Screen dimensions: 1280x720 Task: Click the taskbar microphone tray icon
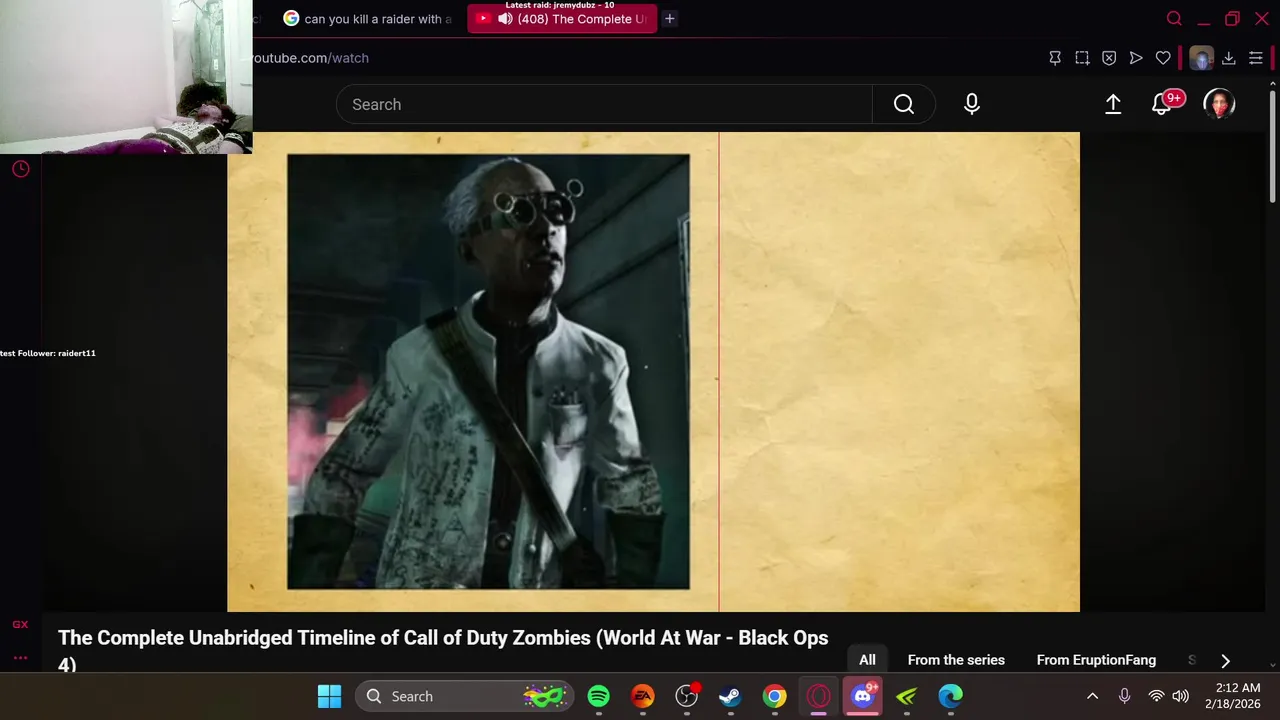(x=1124, y=696)
